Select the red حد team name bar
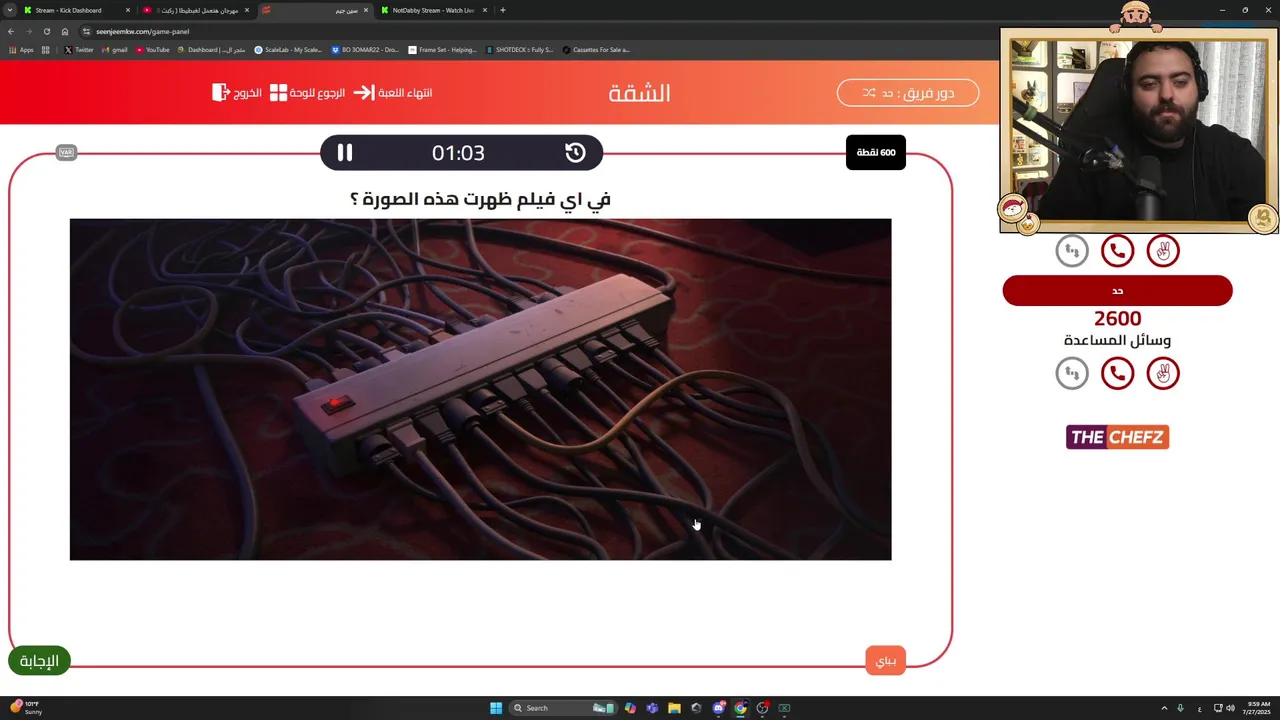This screenshot has width=1280, height=720. [1117, 291]
